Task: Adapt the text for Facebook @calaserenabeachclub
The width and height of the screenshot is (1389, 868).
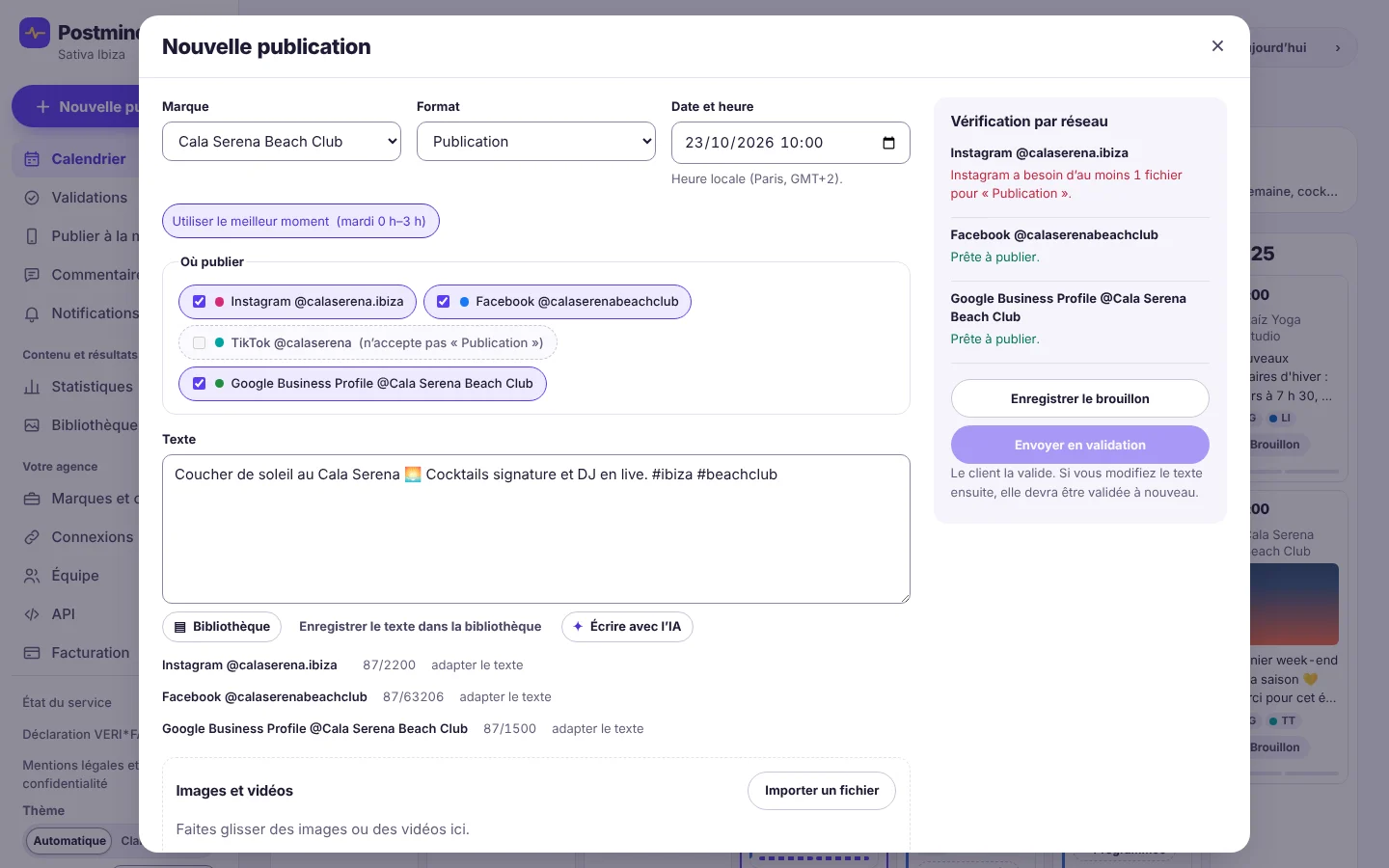Action: (x=505, y=697)
